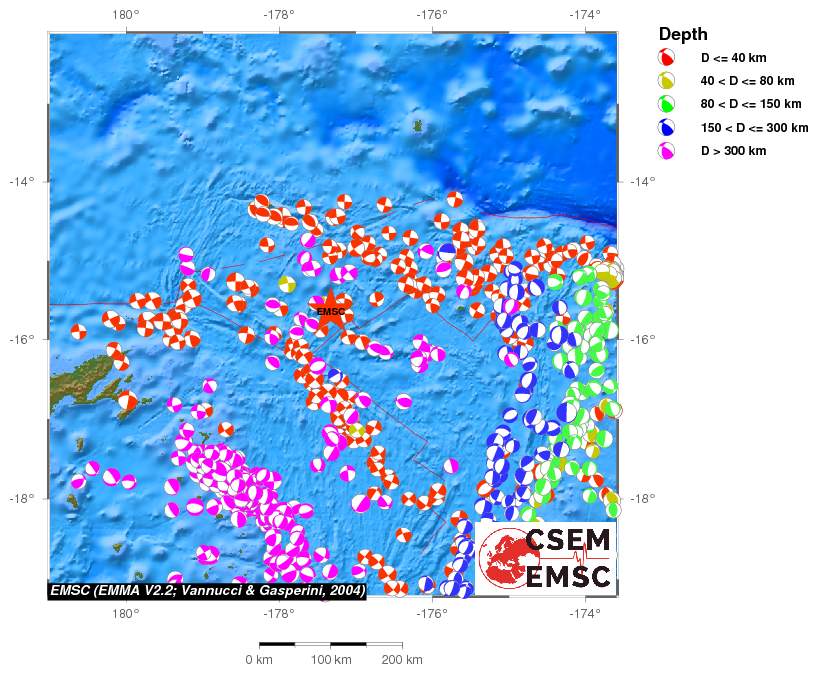Click the blue 150 < D <= 300 km legend symbol

click(x=667, y=127)
